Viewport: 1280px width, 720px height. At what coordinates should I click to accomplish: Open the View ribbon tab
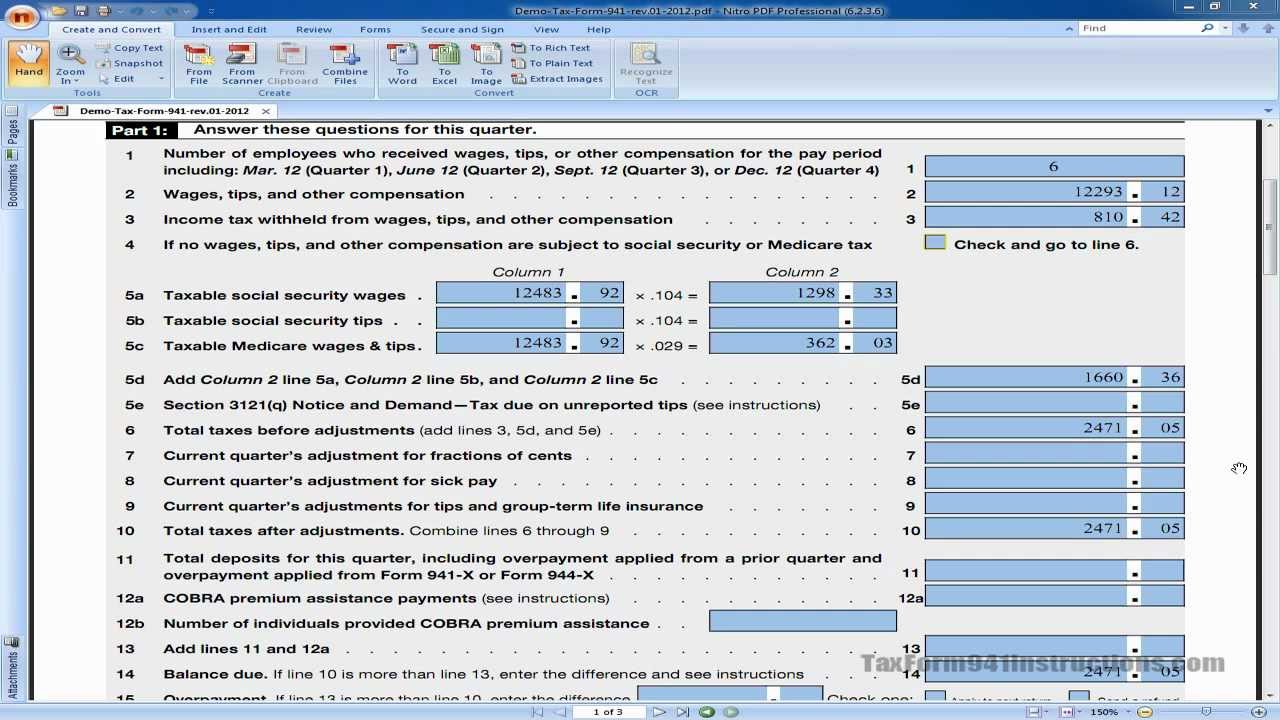pos(546,29)
